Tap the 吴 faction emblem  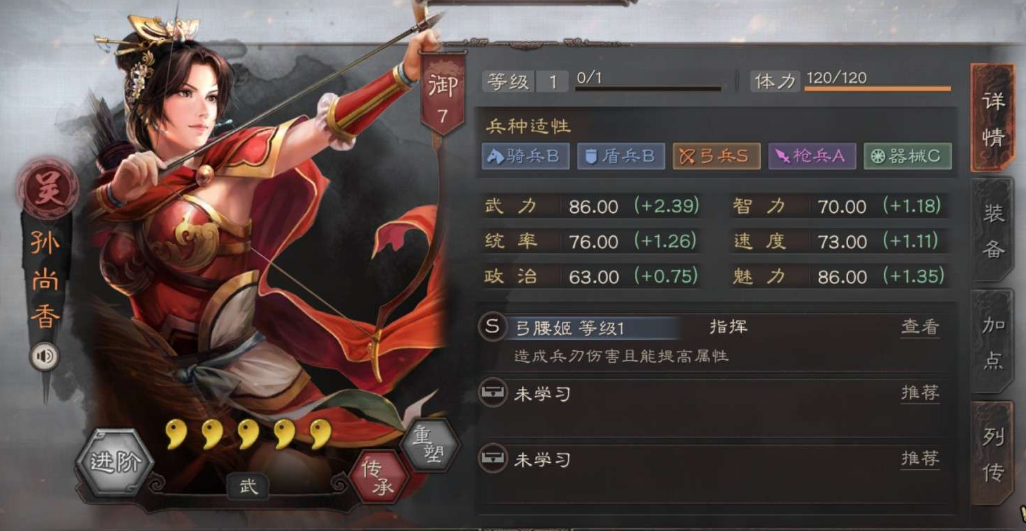pos(48,188)
